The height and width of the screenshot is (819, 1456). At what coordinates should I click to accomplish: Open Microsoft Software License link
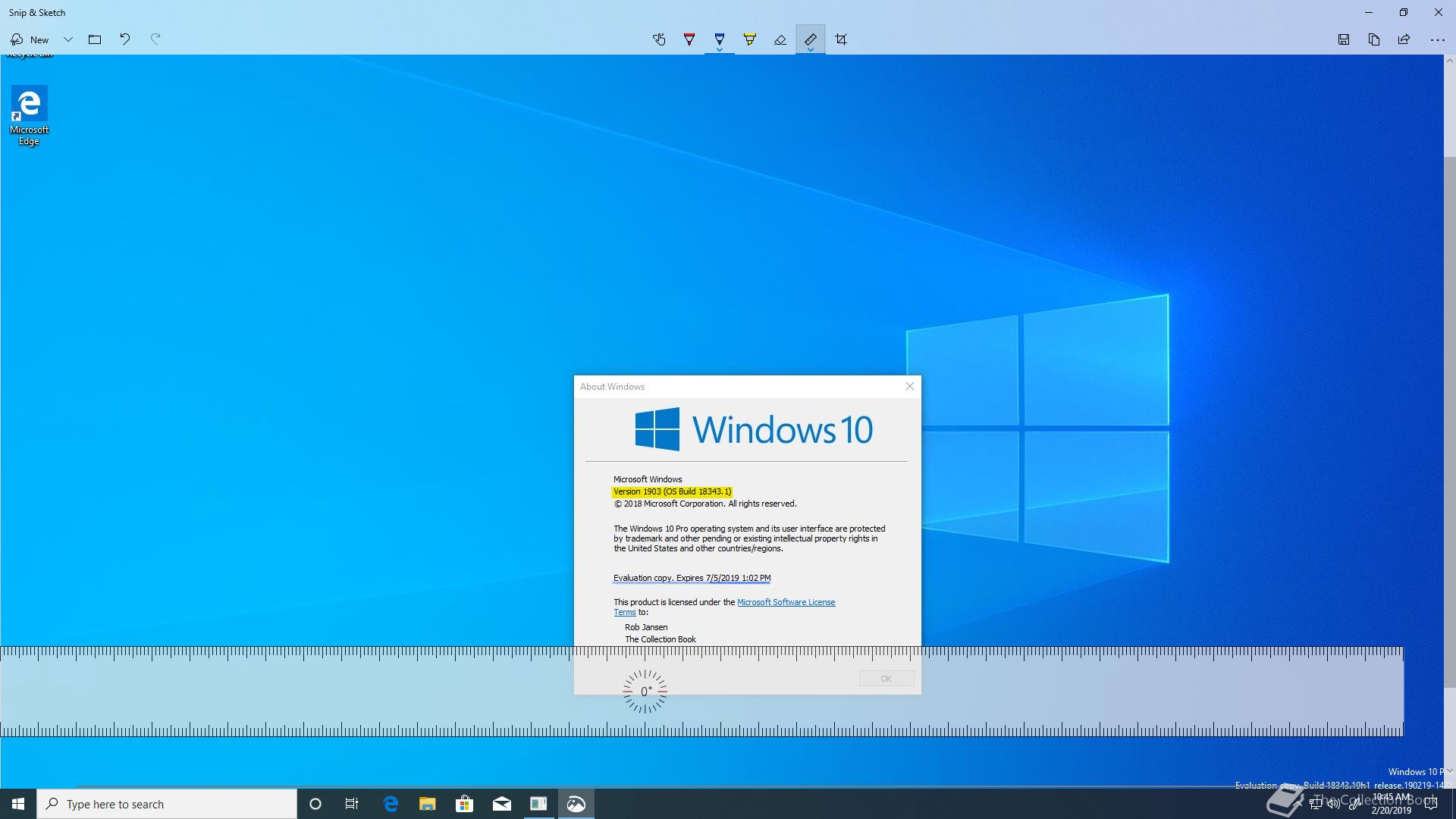click(x=786, y=602)
